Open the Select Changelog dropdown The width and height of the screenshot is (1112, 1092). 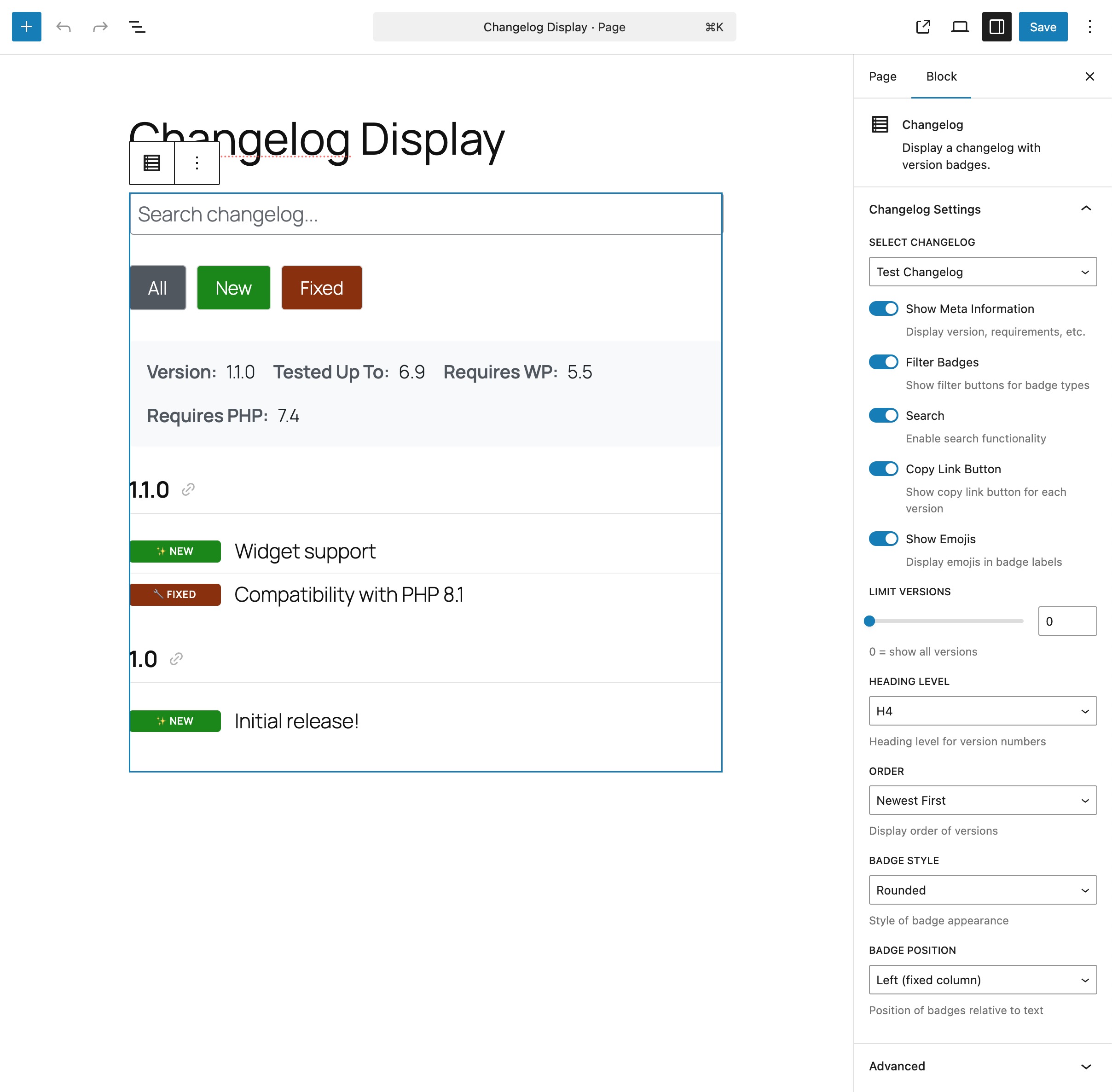[982, 272]
